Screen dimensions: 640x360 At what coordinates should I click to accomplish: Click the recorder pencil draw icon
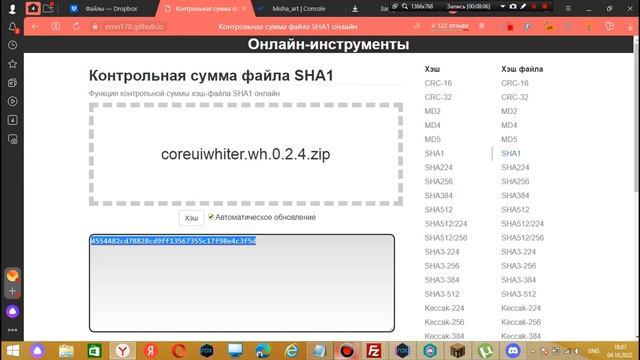click(523, 6)
